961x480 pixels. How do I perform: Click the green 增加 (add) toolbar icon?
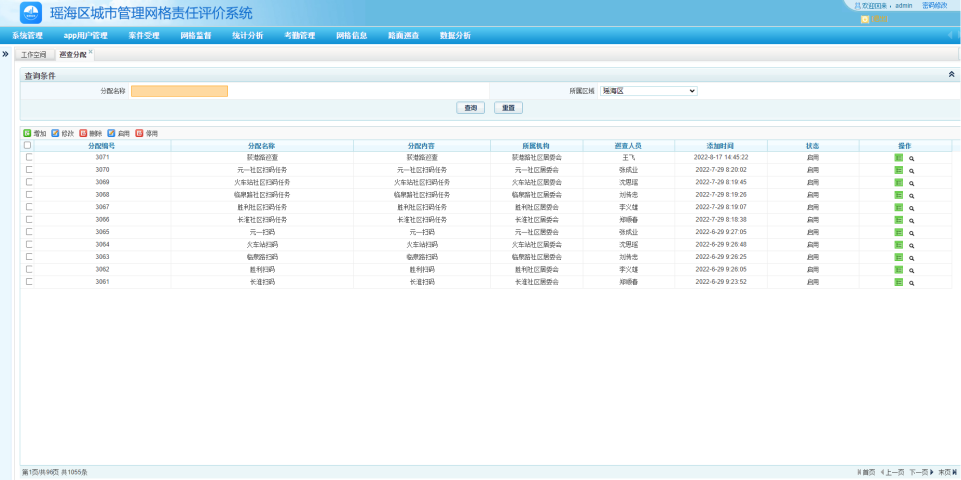[27, 133]
